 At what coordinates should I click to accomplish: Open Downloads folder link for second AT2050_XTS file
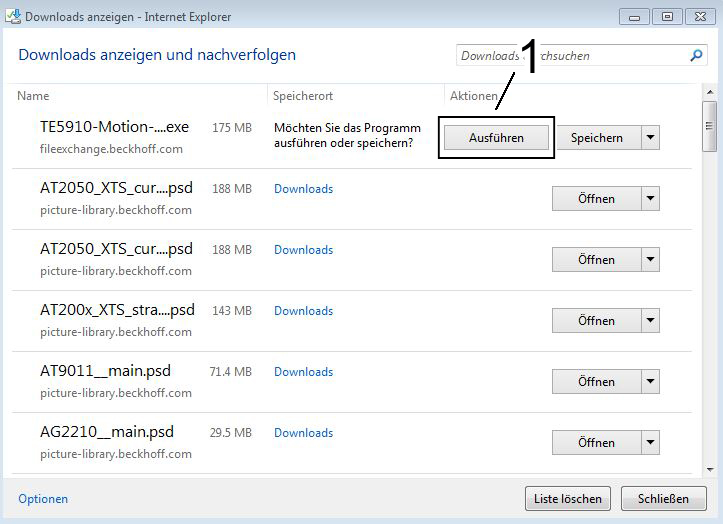point(303,250)
